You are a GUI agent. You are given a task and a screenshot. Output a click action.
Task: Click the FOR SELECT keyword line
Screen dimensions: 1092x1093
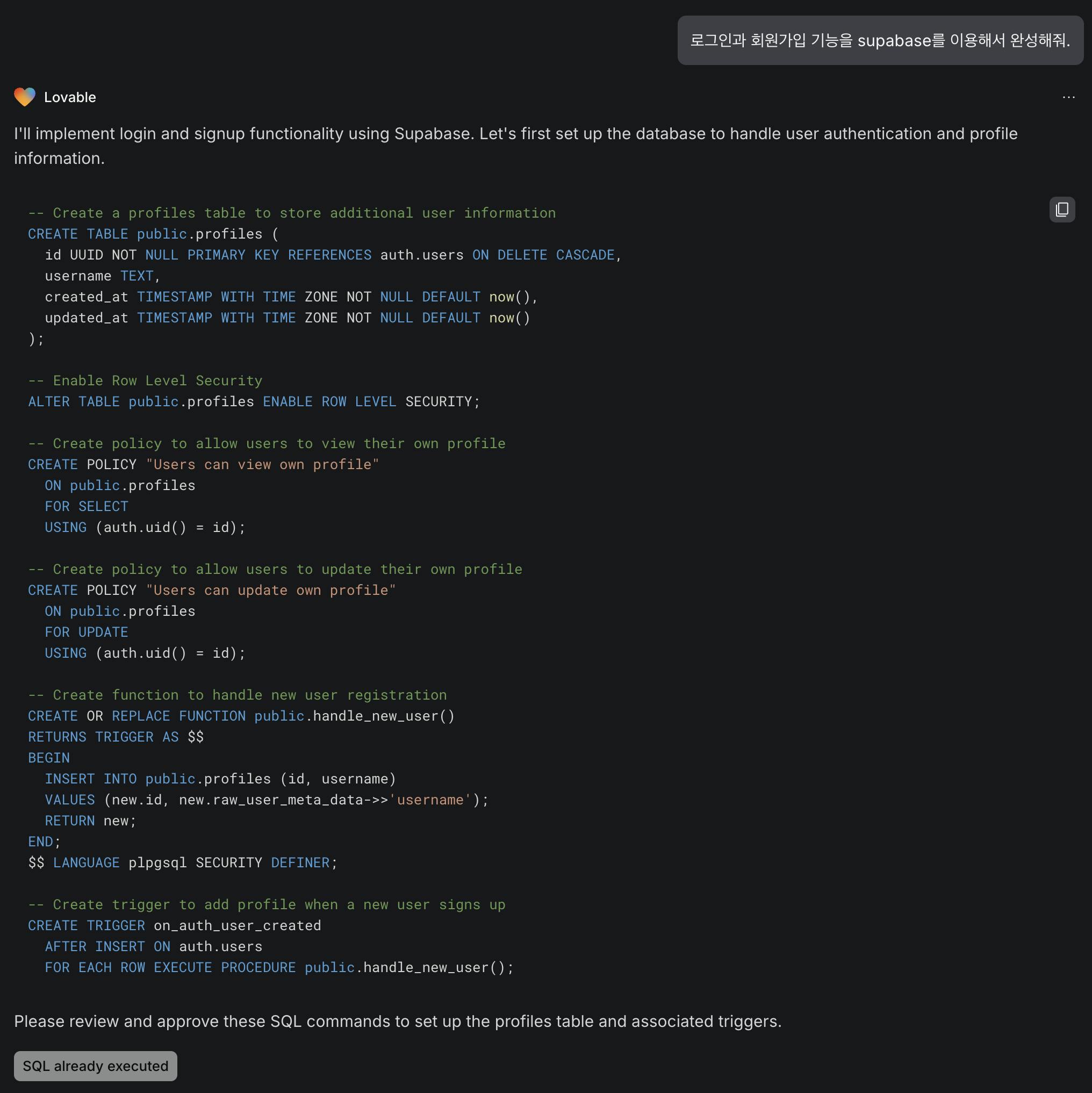(x=86, y=506)
